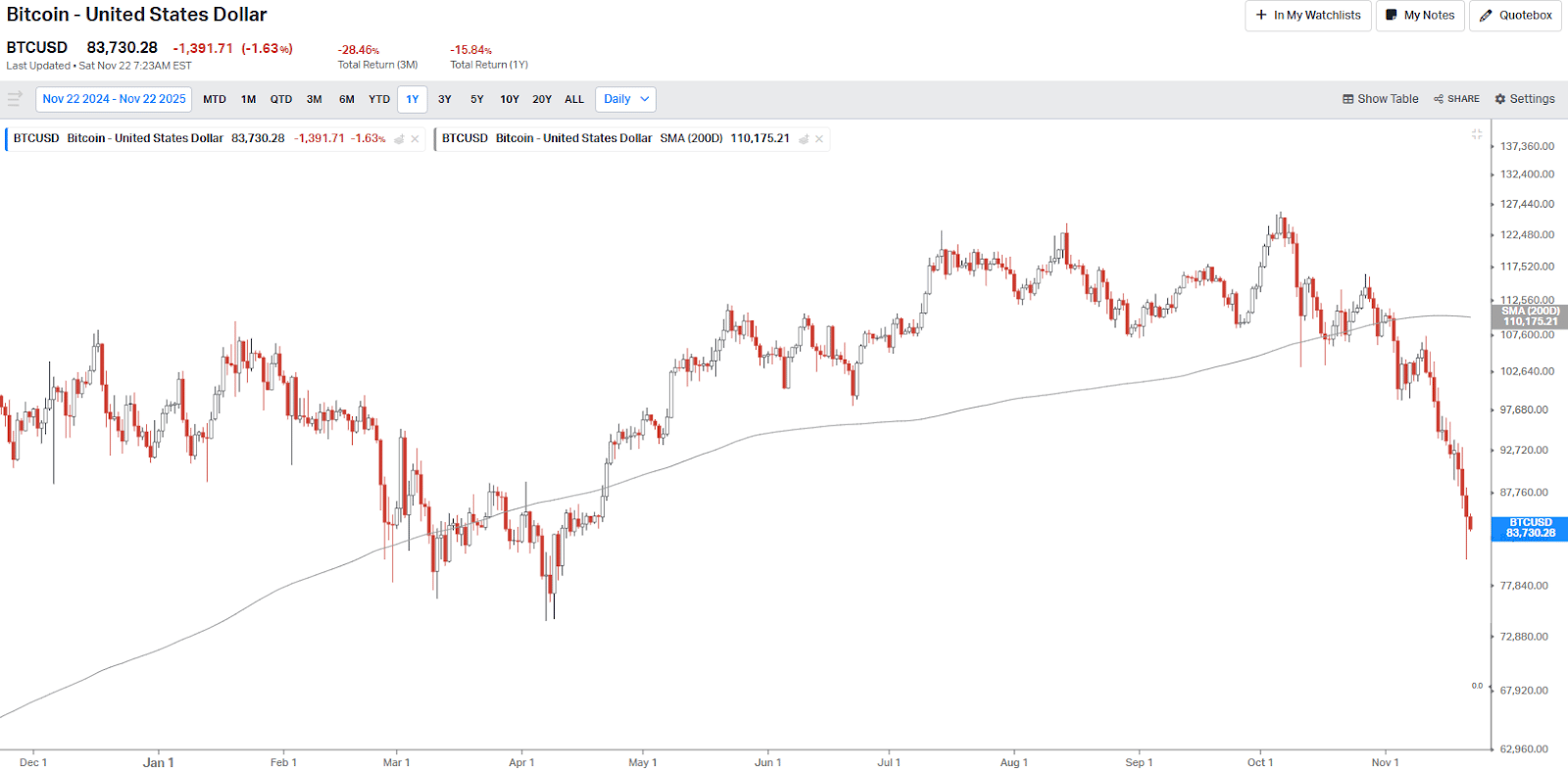
Task: Click the 92,720.00 y-axis label
Action: 1524,451
